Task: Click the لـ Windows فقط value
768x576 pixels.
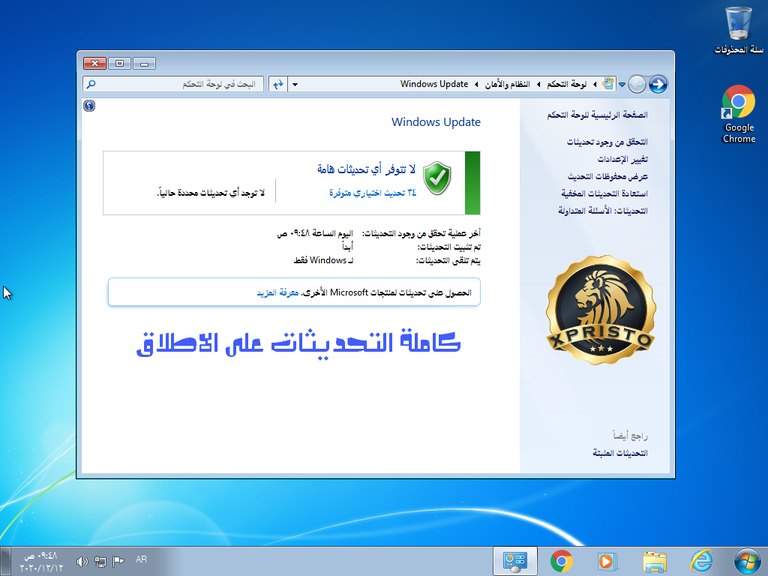Action: pyautogui.click(x=323, y=261)
